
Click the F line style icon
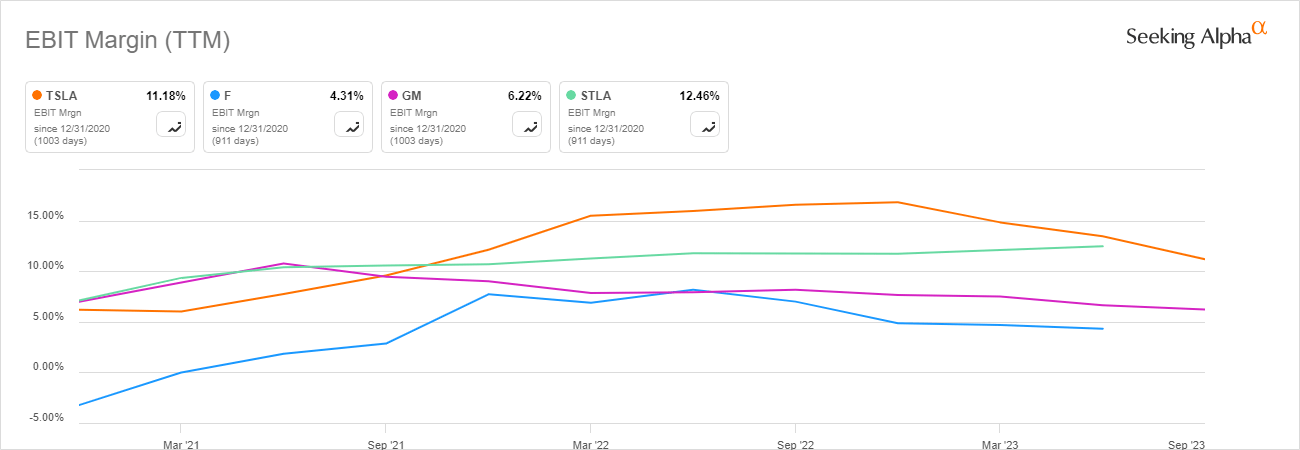click(349, 125)
